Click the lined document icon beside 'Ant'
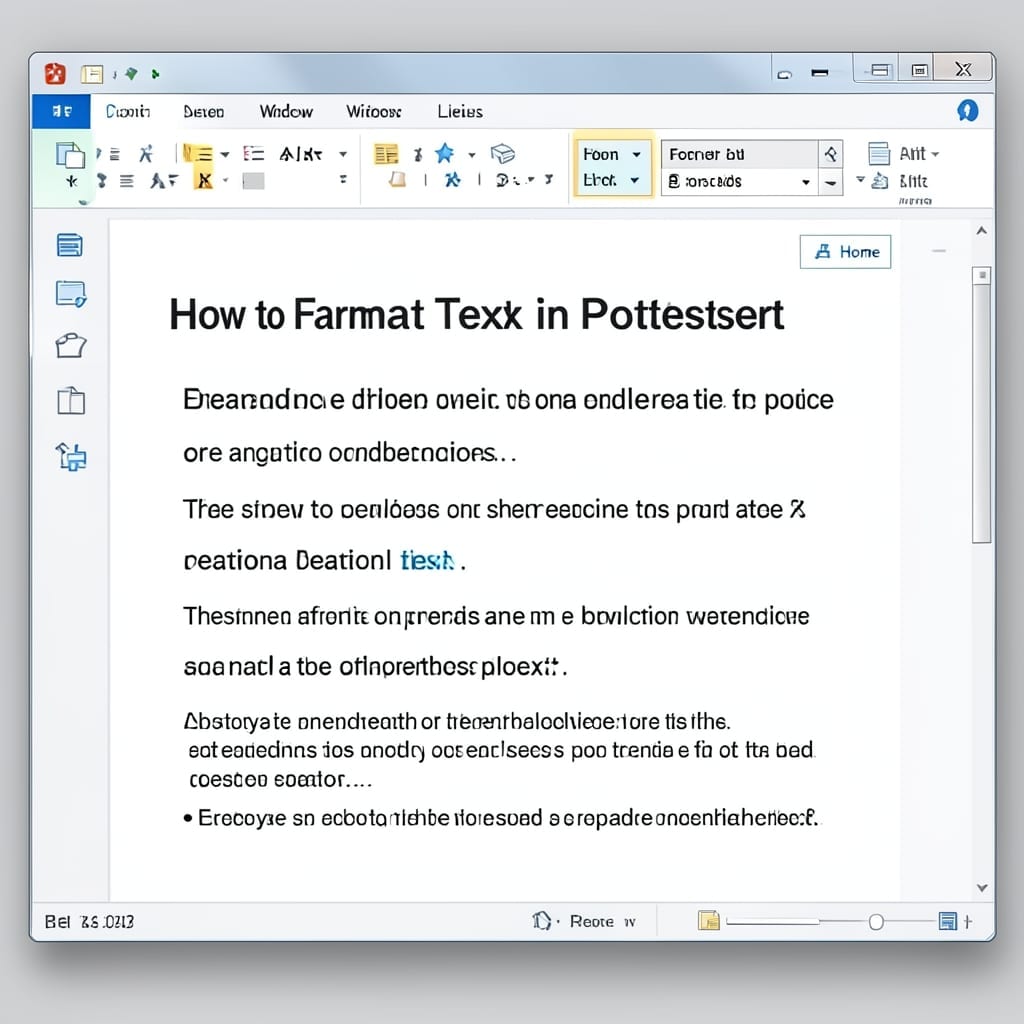Image resolution: width=1024 pixels, height=1024 pixels. coord(879,154)
